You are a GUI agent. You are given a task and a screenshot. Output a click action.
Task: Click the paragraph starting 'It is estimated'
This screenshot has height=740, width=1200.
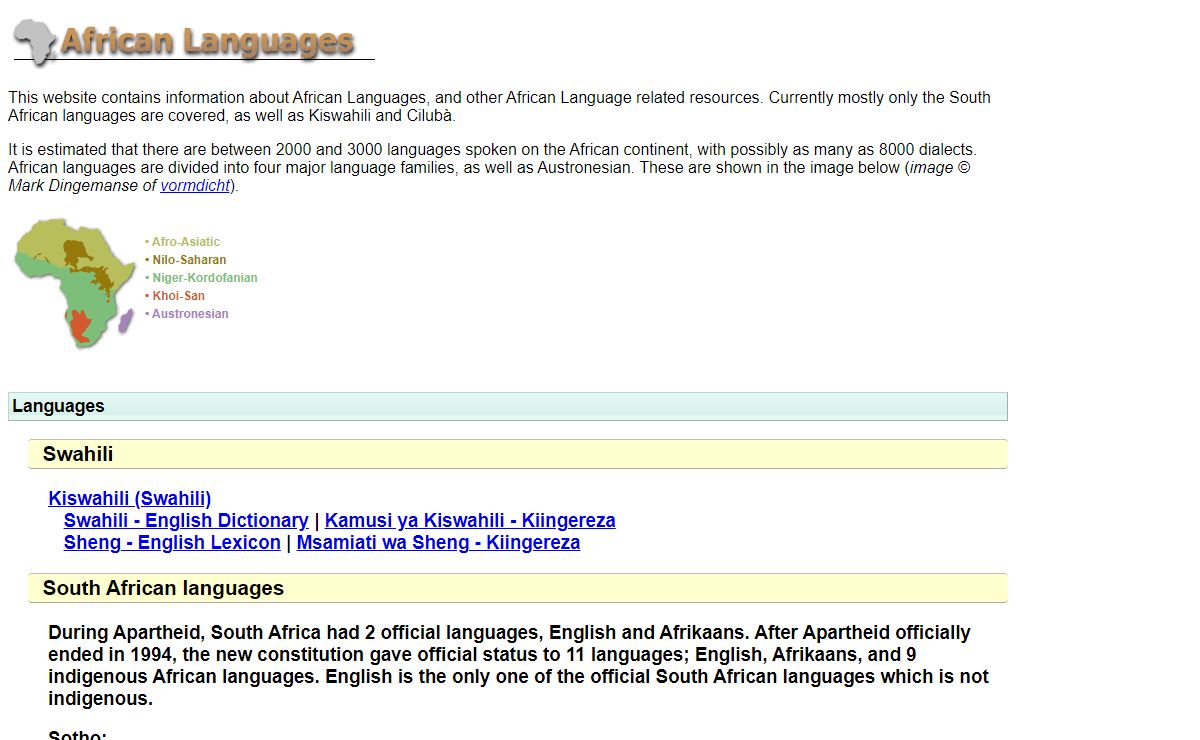tap(492, 167)
